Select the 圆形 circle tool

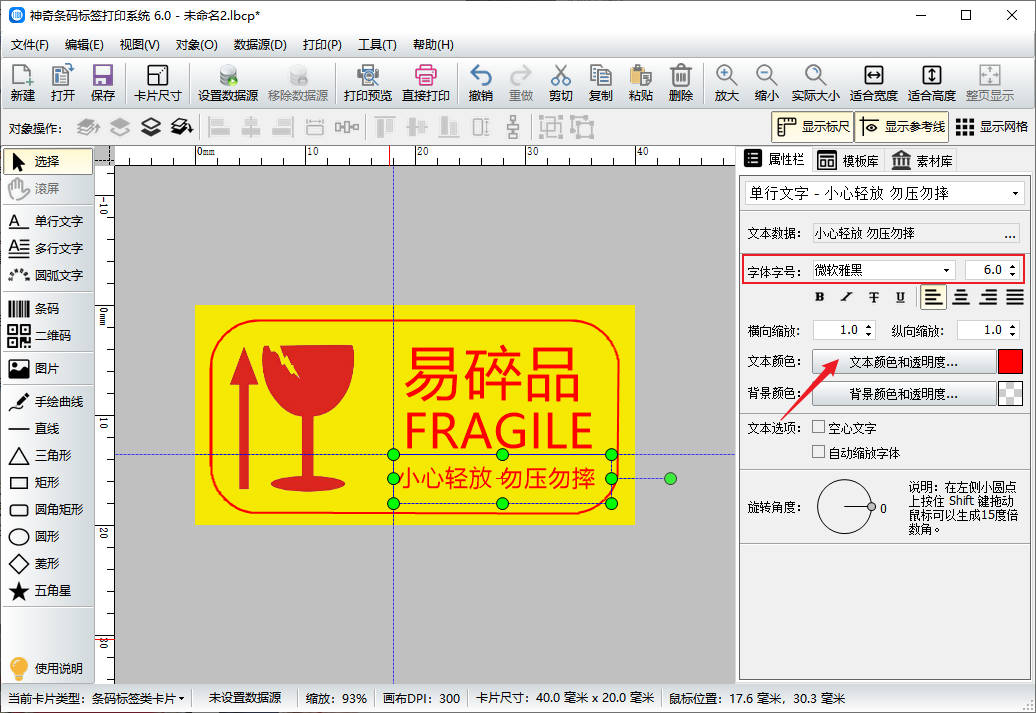pos(47,537)
